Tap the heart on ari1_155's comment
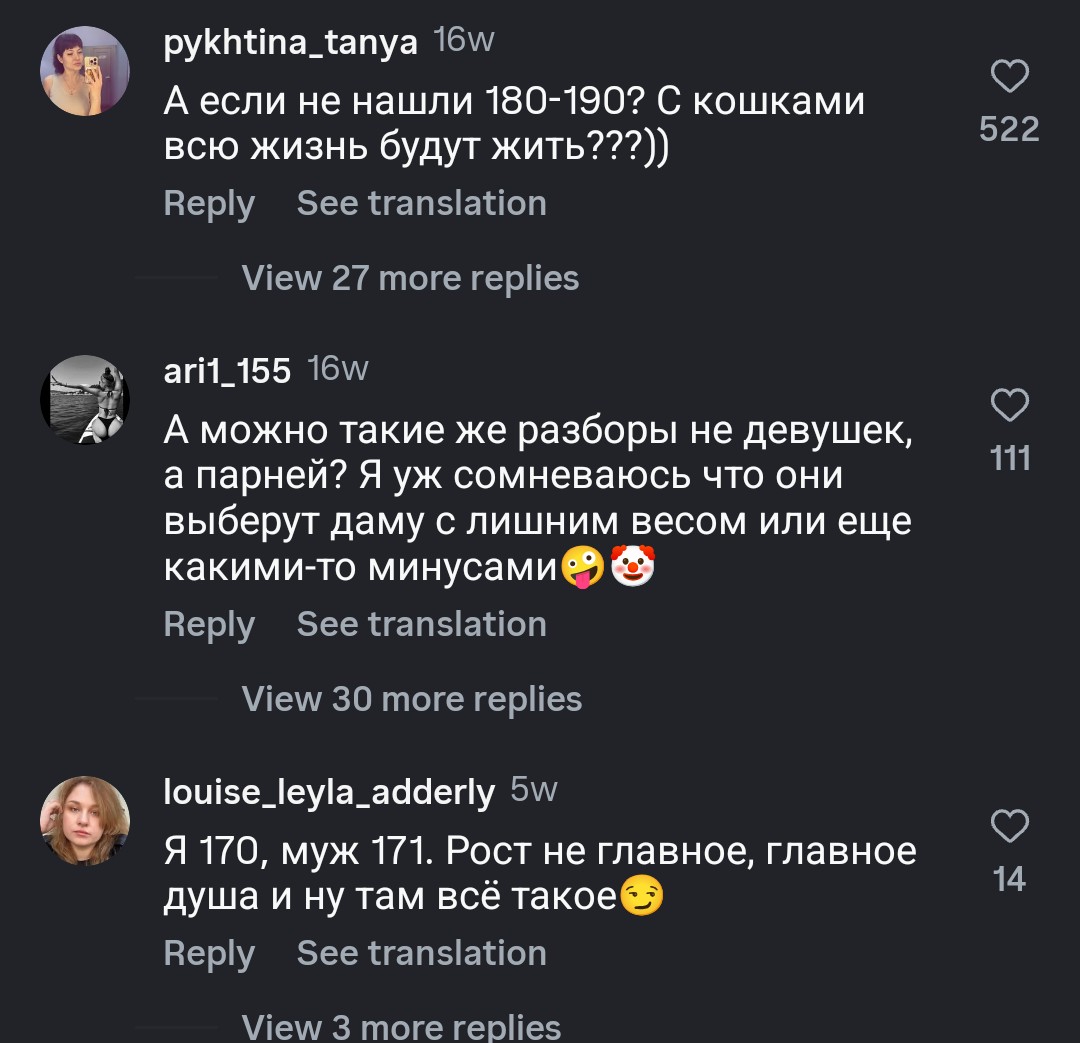 1009,406
